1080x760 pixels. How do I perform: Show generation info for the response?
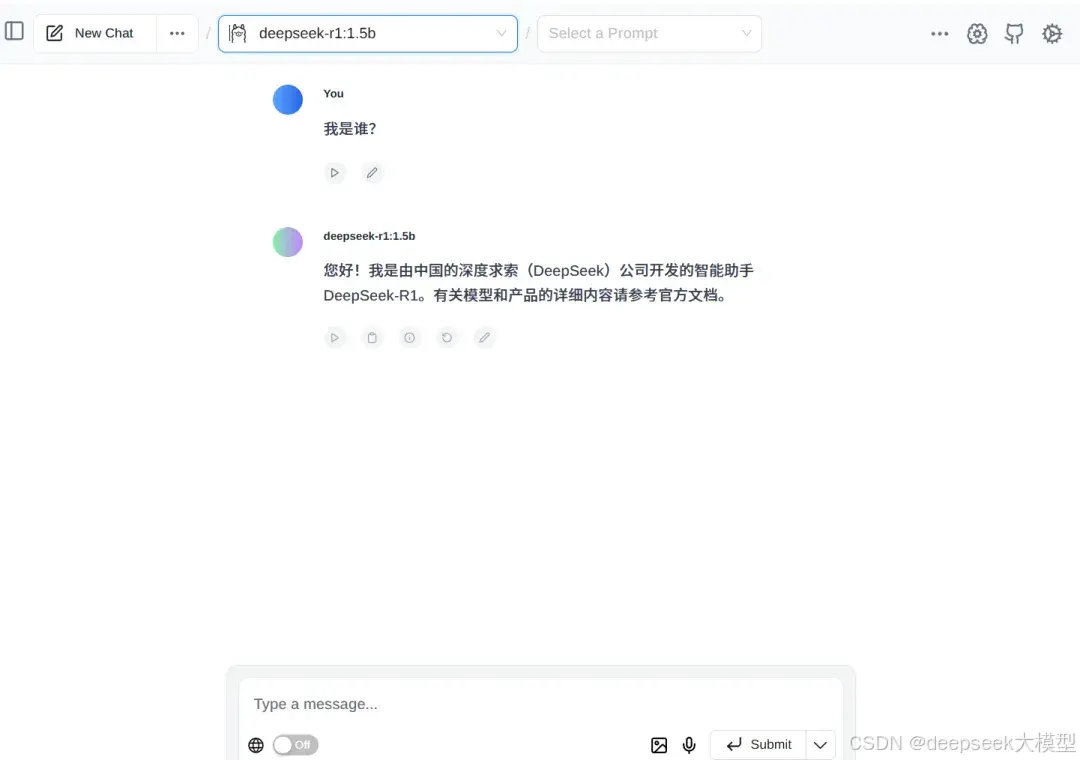[x=409, y=338]
